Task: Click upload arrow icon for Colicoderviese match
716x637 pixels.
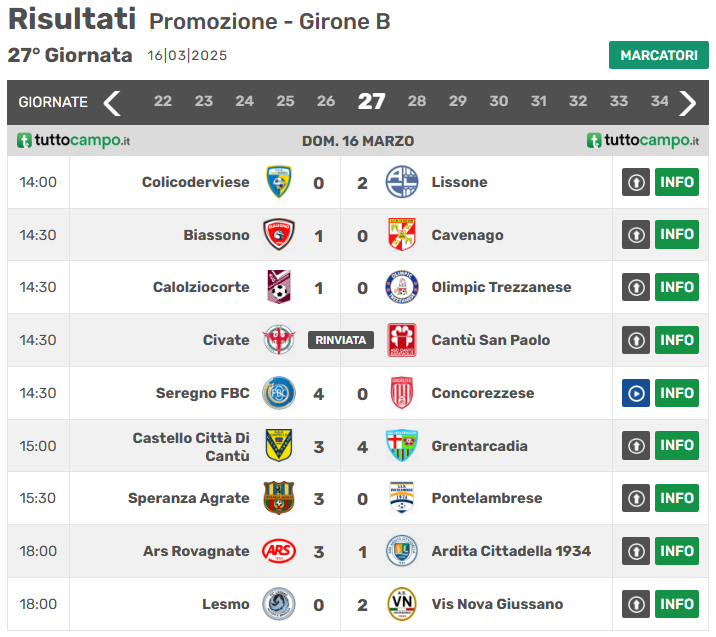Action: click(636, 182)
